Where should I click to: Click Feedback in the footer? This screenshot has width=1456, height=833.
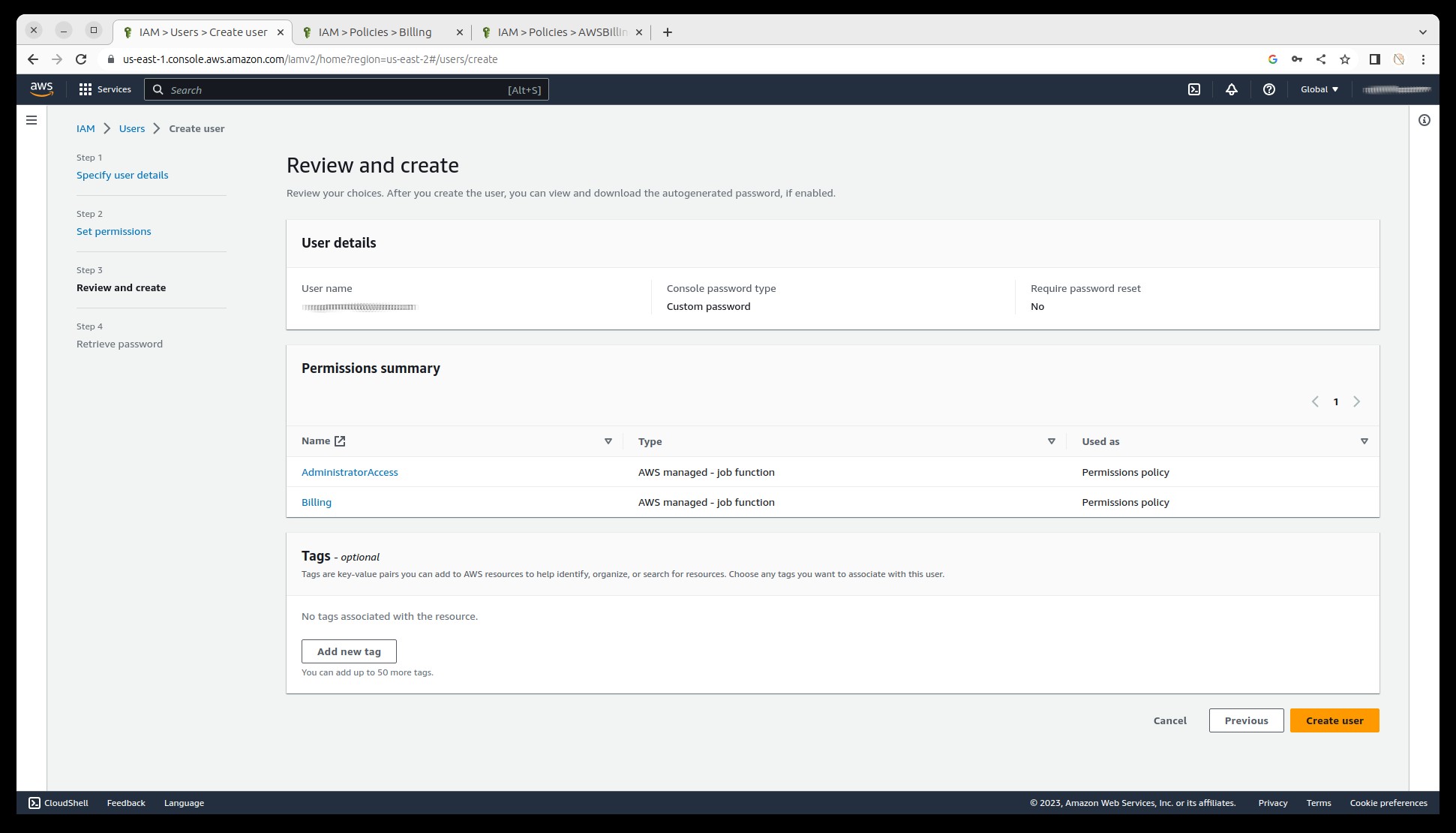[x=126, y=803]
